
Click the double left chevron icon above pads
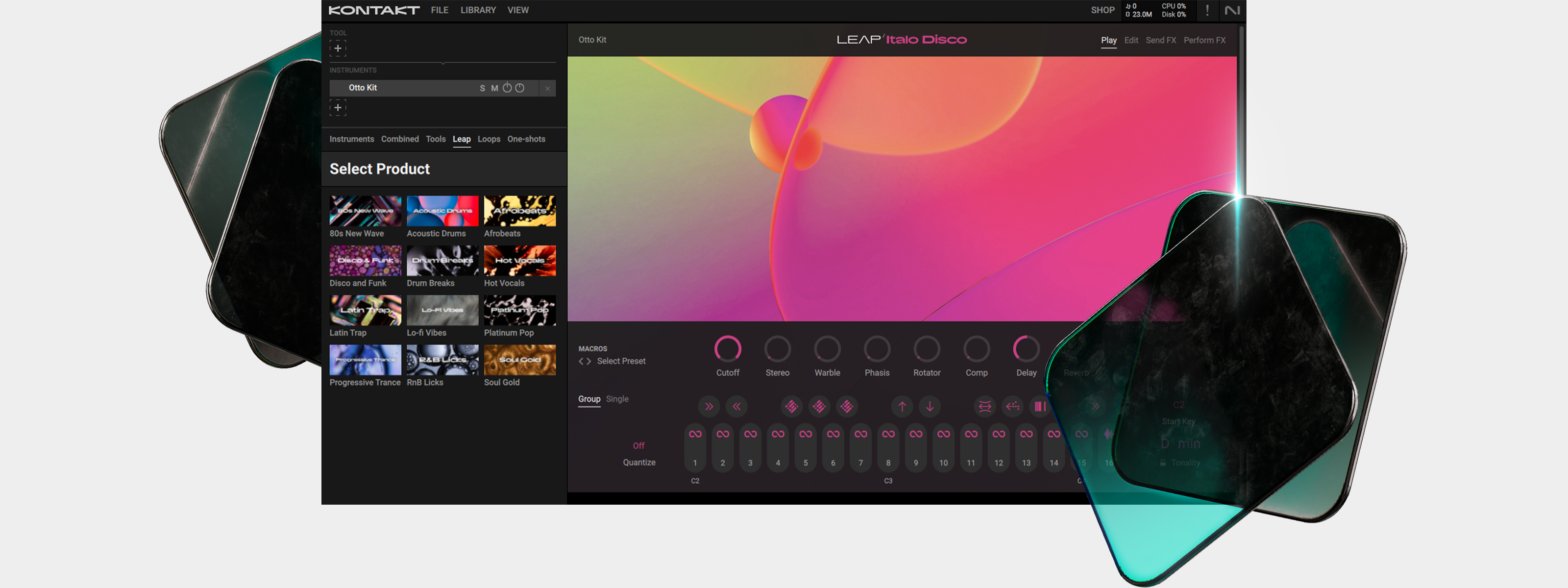736,407
